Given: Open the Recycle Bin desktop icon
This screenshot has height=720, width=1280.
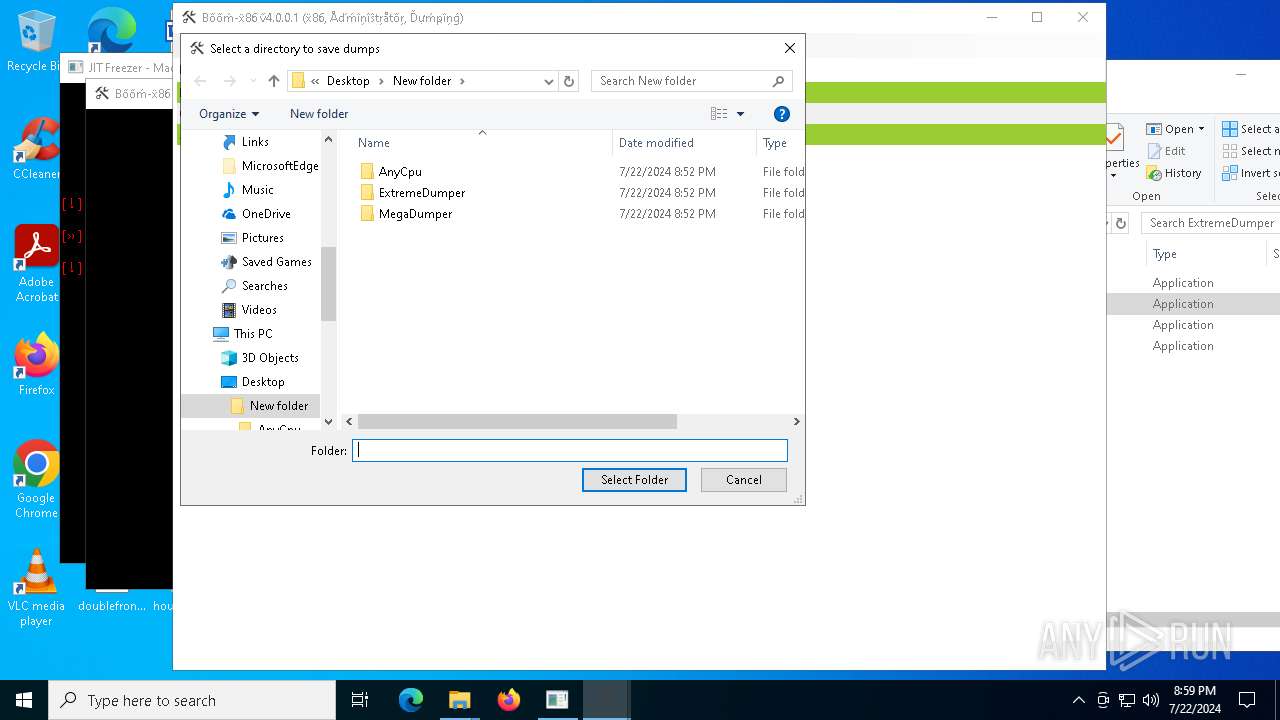Looking at the screenshot, I should coord(36,41).
